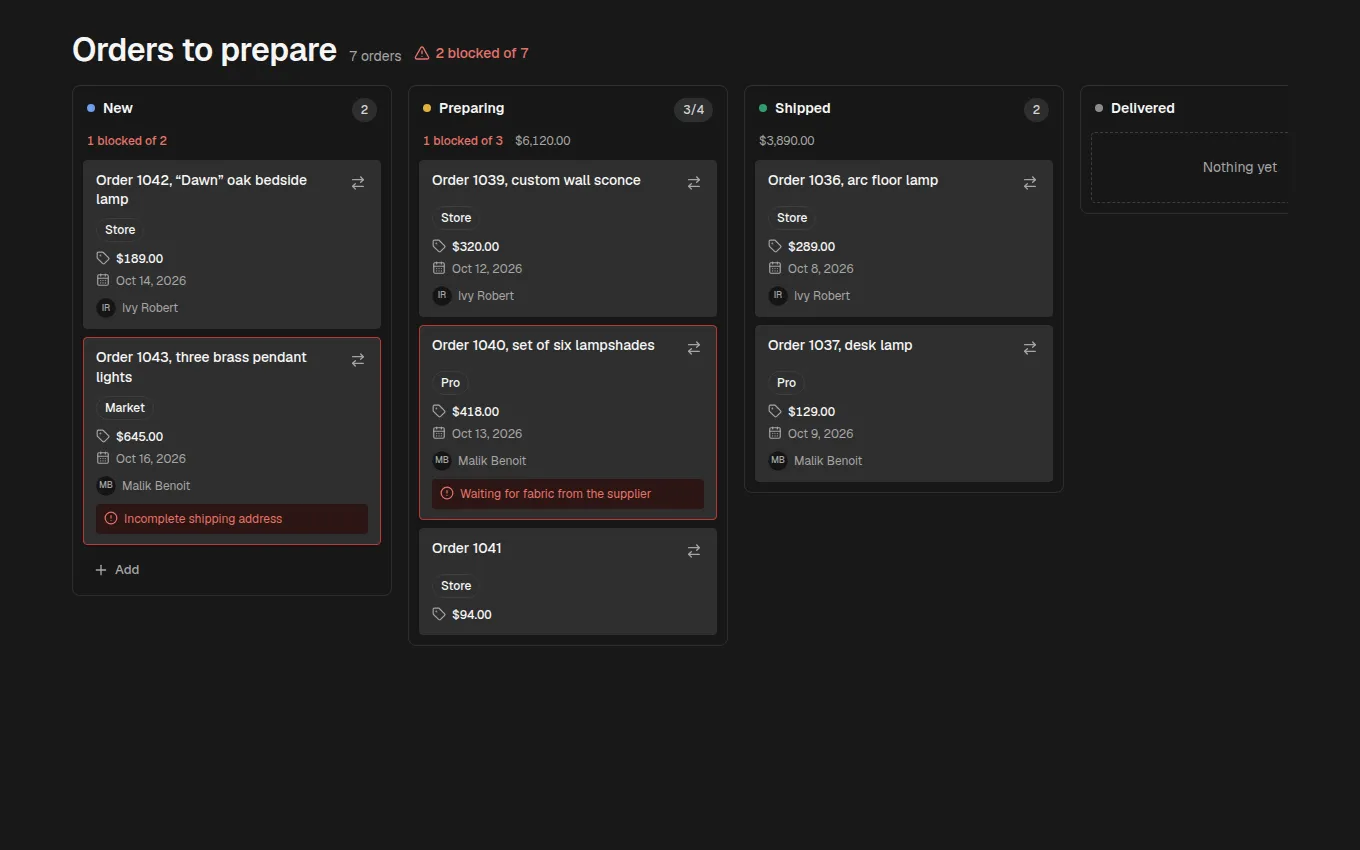Click the Preparing column 3/4 count badge
1360x850 pixels.
[693, 110]
